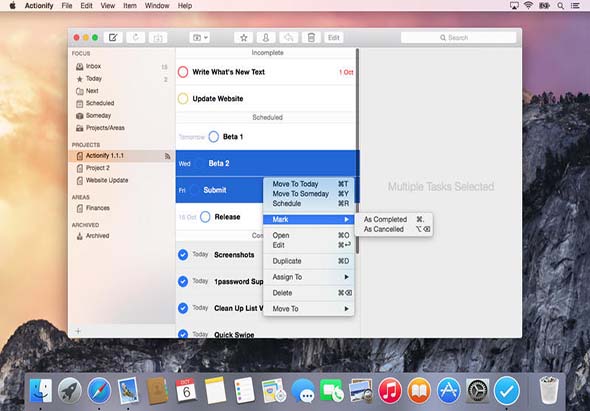Uncheck the Quick Swipe completed task
This screenshot has height=411, width=590.
183,334
